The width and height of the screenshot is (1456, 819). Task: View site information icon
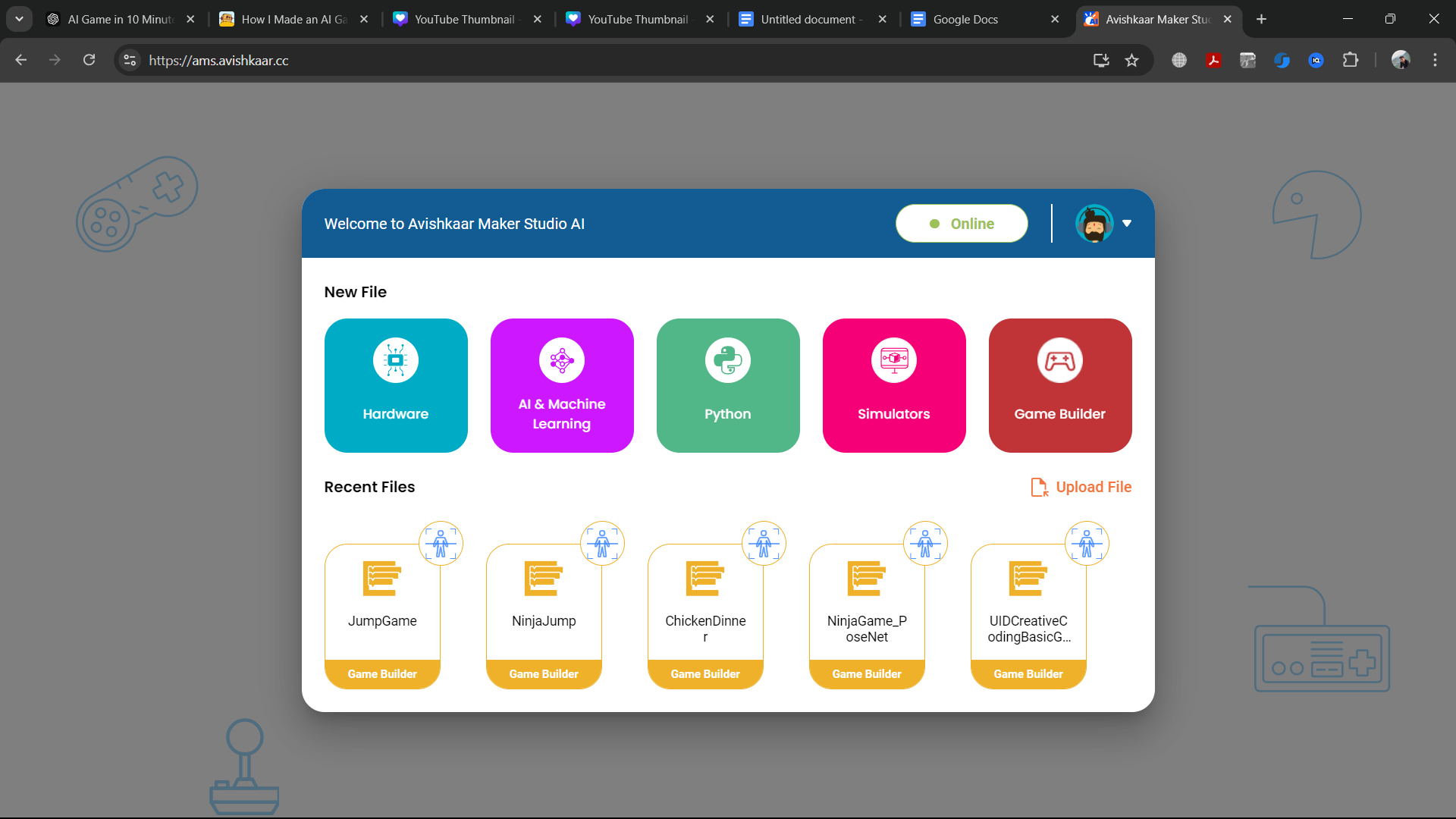[x=130, y=60]
